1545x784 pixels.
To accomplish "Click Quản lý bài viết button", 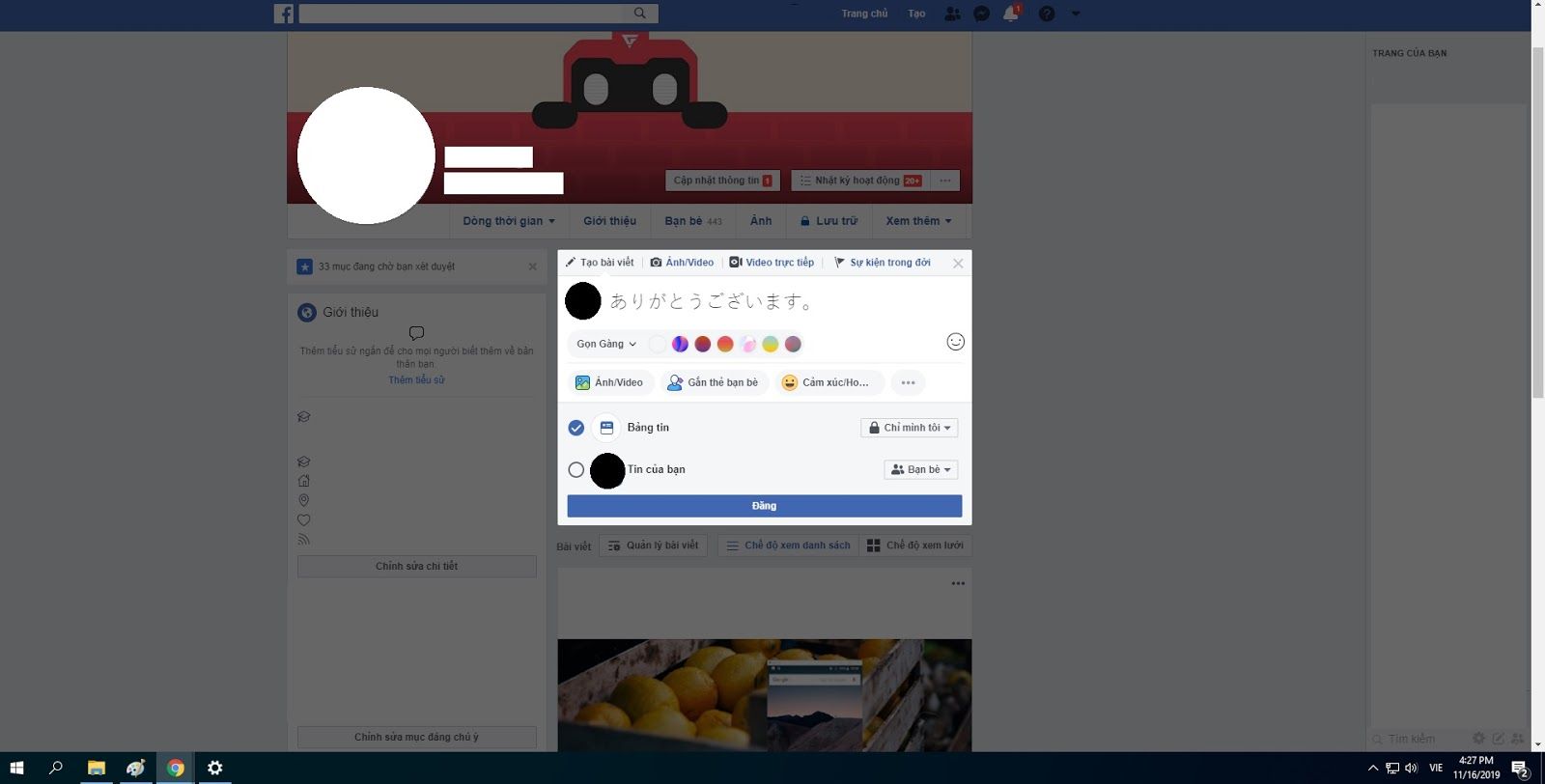I will click(654, 546).
